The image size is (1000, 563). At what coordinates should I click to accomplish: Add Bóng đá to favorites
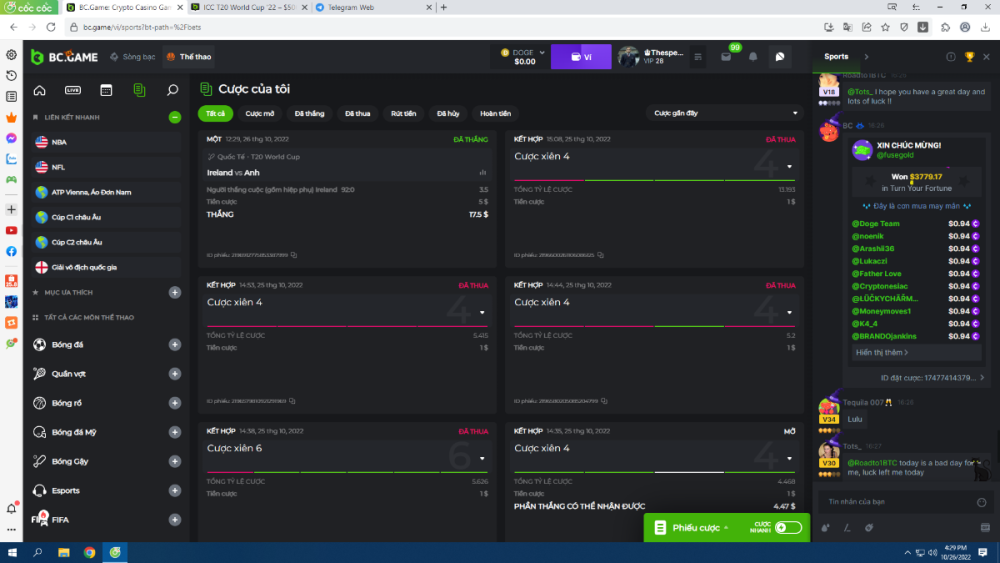(x=175, y=345)
